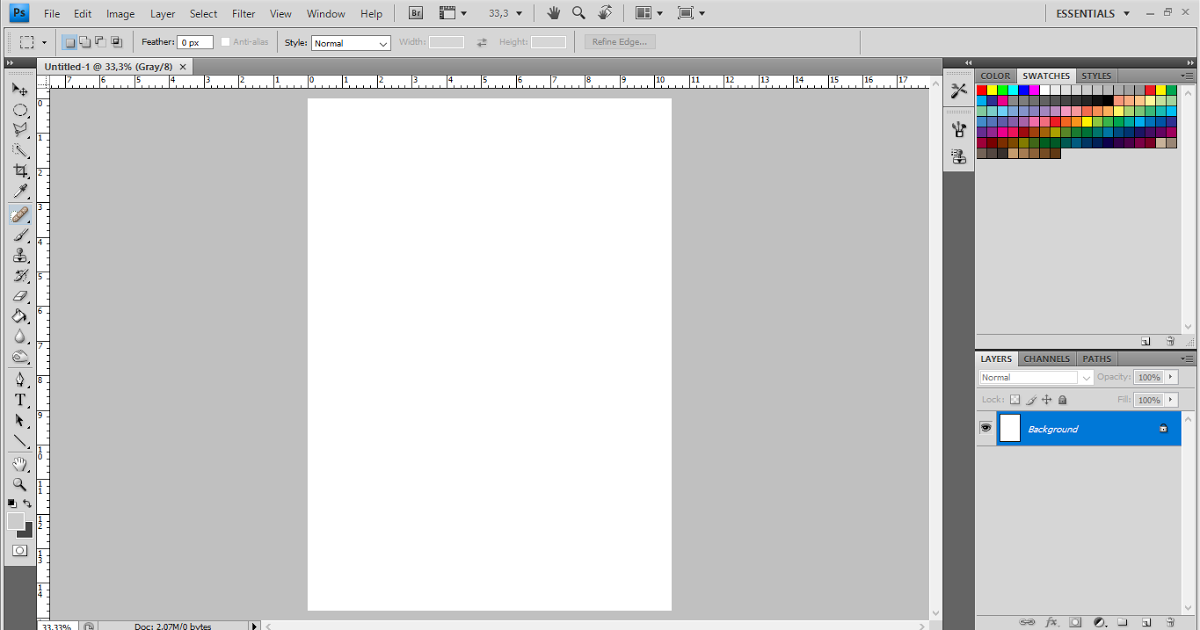Viewport: 1200px width, 630px height.
Task: Select the Pen tool
Action: [x=19, y=380]
